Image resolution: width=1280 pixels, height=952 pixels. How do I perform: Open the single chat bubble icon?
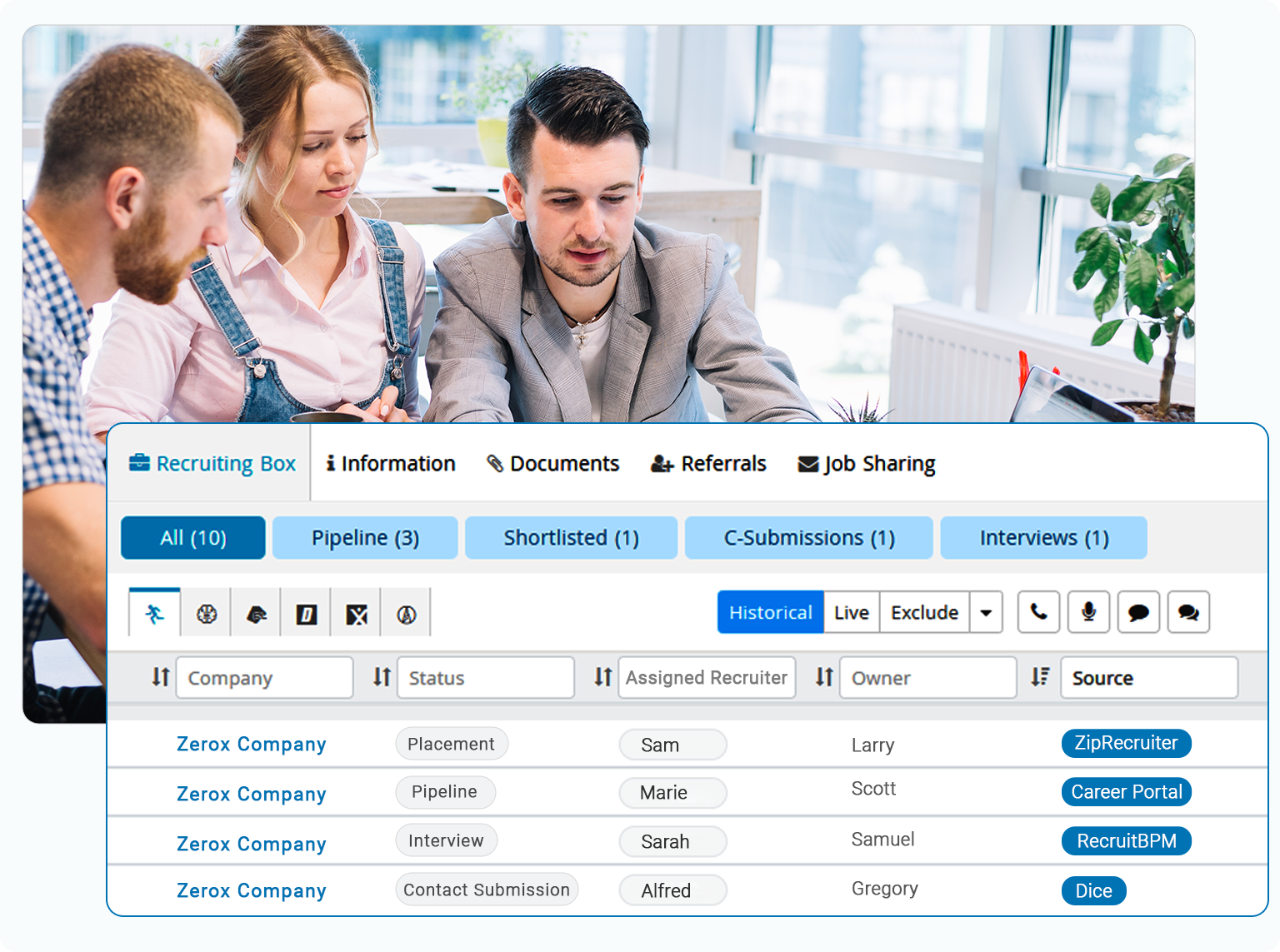pyautogui.click(x=1138, y=612)
